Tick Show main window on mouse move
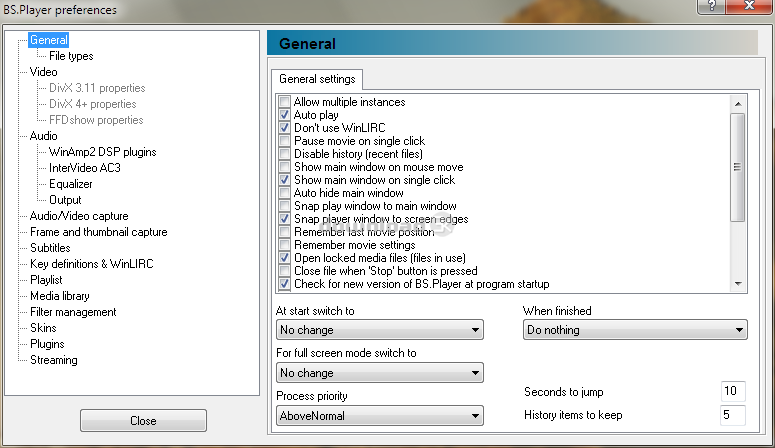Image resolution: width=775 pixels, height=448 pixels. 284,167
